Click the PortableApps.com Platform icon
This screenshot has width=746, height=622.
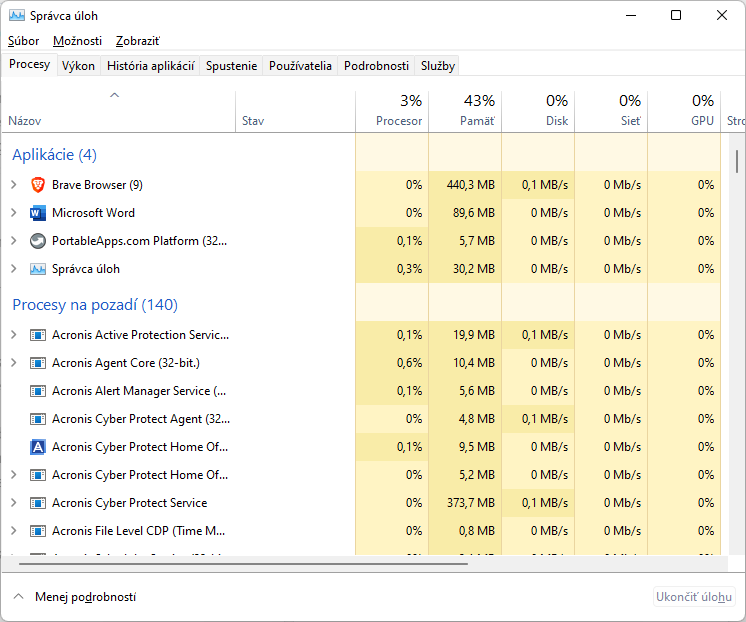point(38,241)
